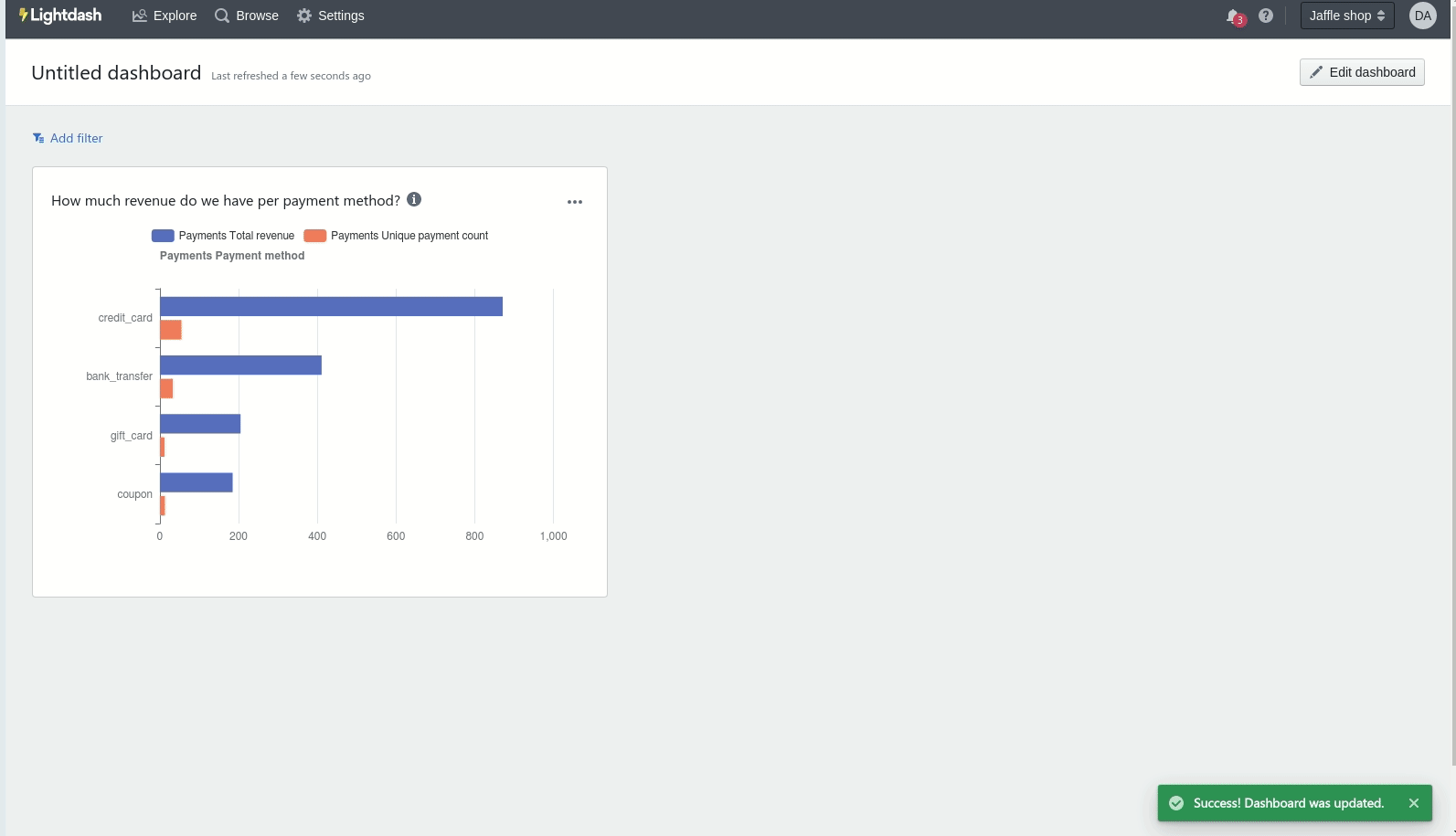Click Add filter link
The width and height of the screenshot is (1456, 836).
68,138
